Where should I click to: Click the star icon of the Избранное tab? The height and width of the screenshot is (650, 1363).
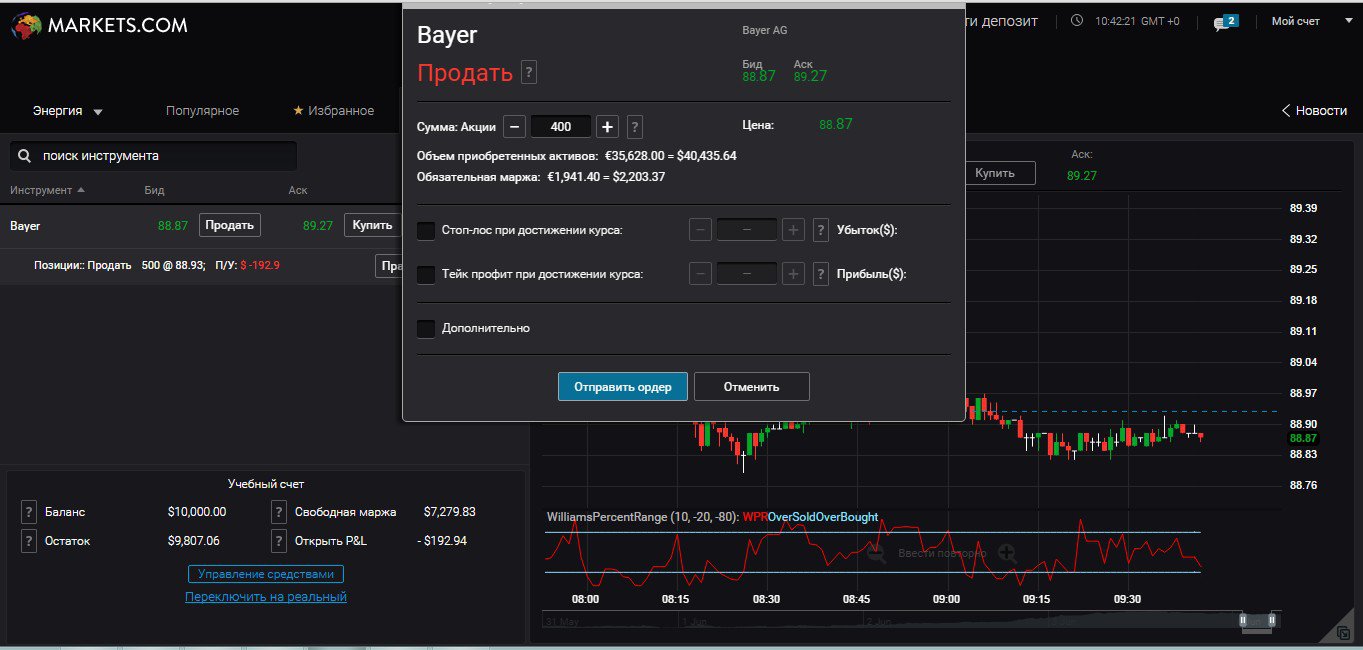pyautogui.click(x=298, y=110)
